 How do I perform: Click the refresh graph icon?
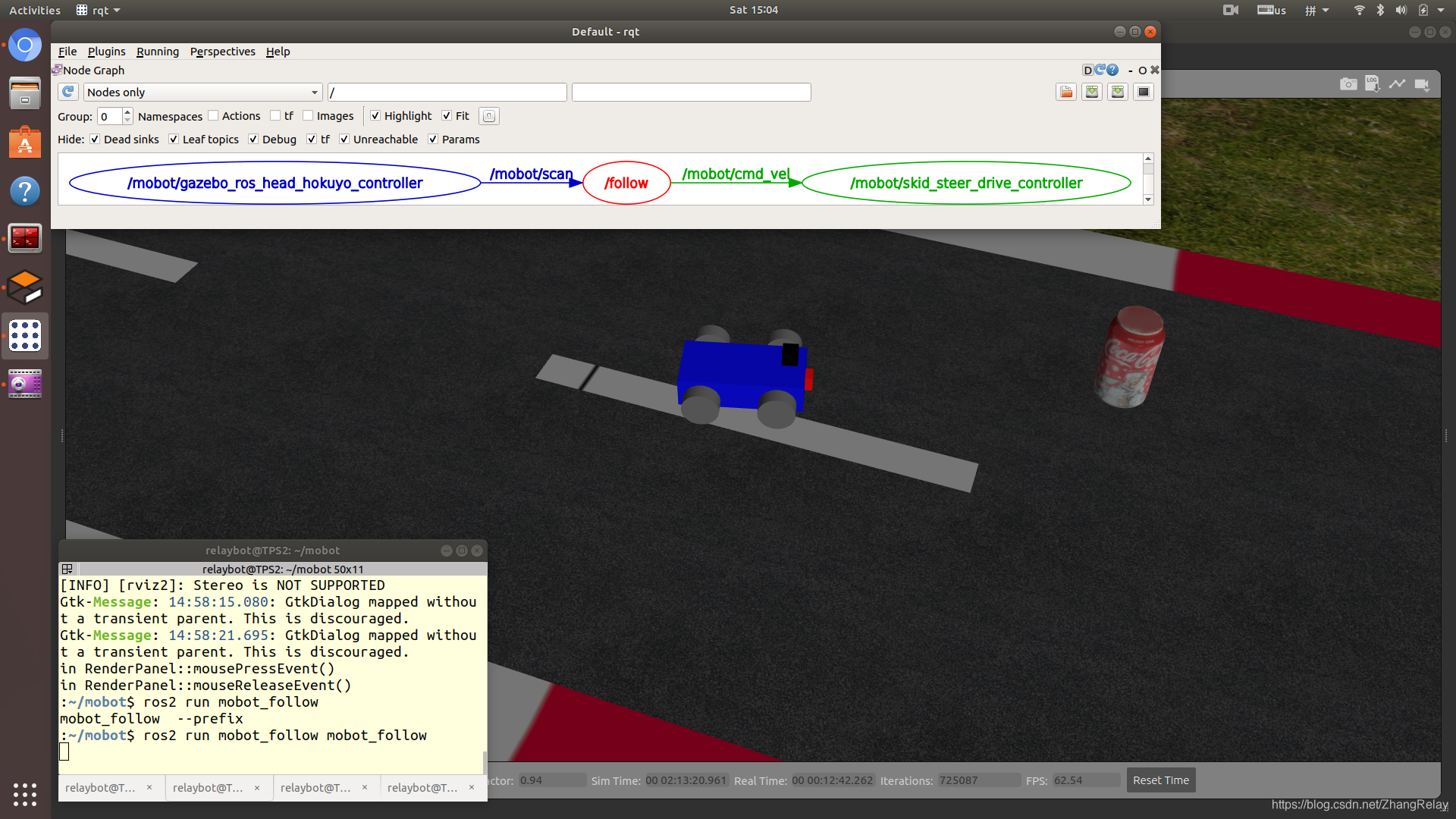[68, 92]
